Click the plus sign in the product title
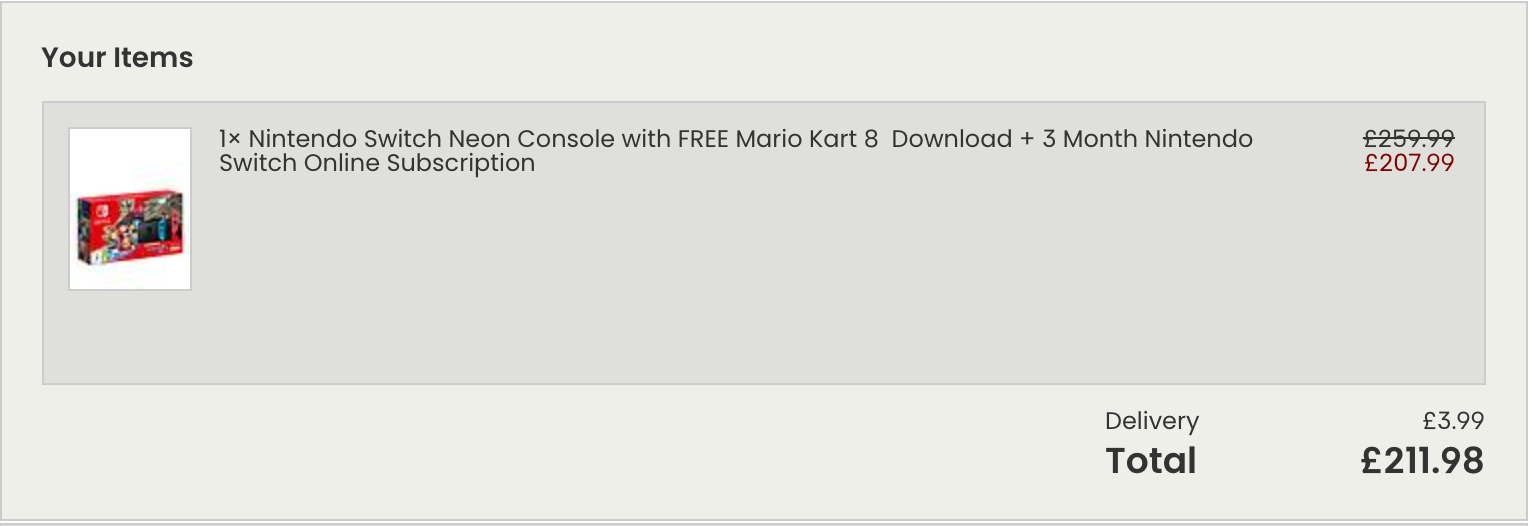Screen dimensions: 1534x526 1027,139
